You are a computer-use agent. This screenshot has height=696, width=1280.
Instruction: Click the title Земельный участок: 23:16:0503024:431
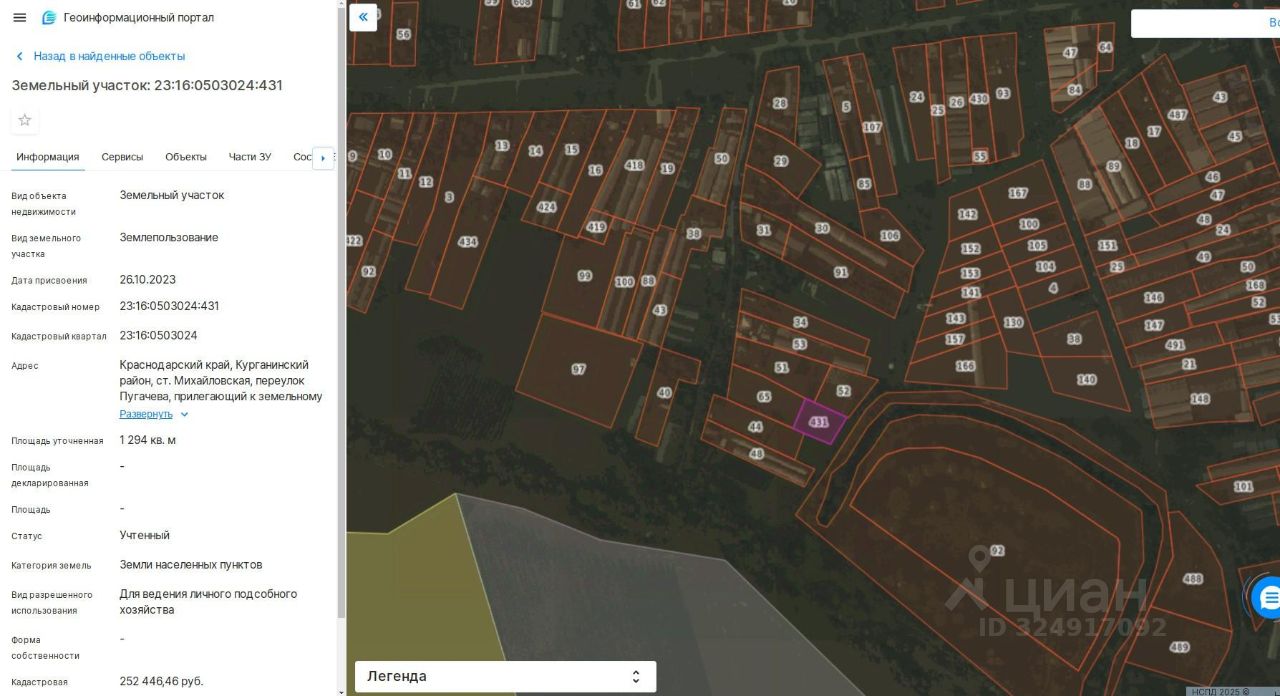[x=147, y=86]
